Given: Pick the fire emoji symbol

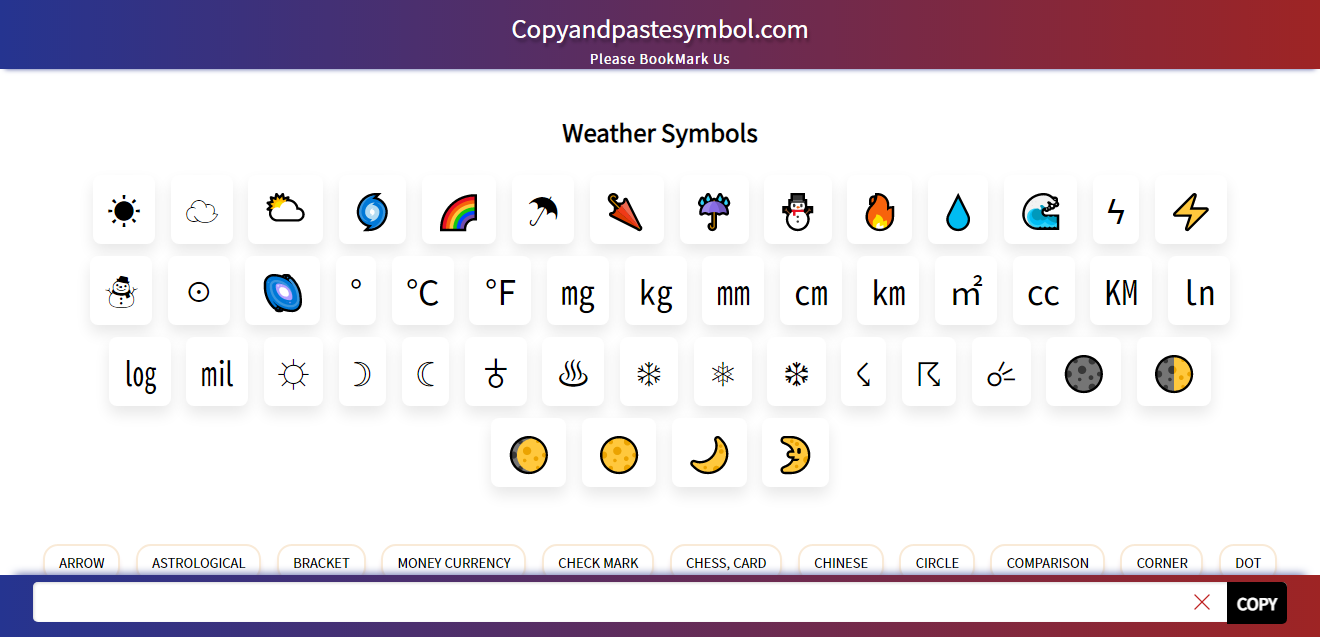Looking at the screenshot, I should [x=879, y=211].
